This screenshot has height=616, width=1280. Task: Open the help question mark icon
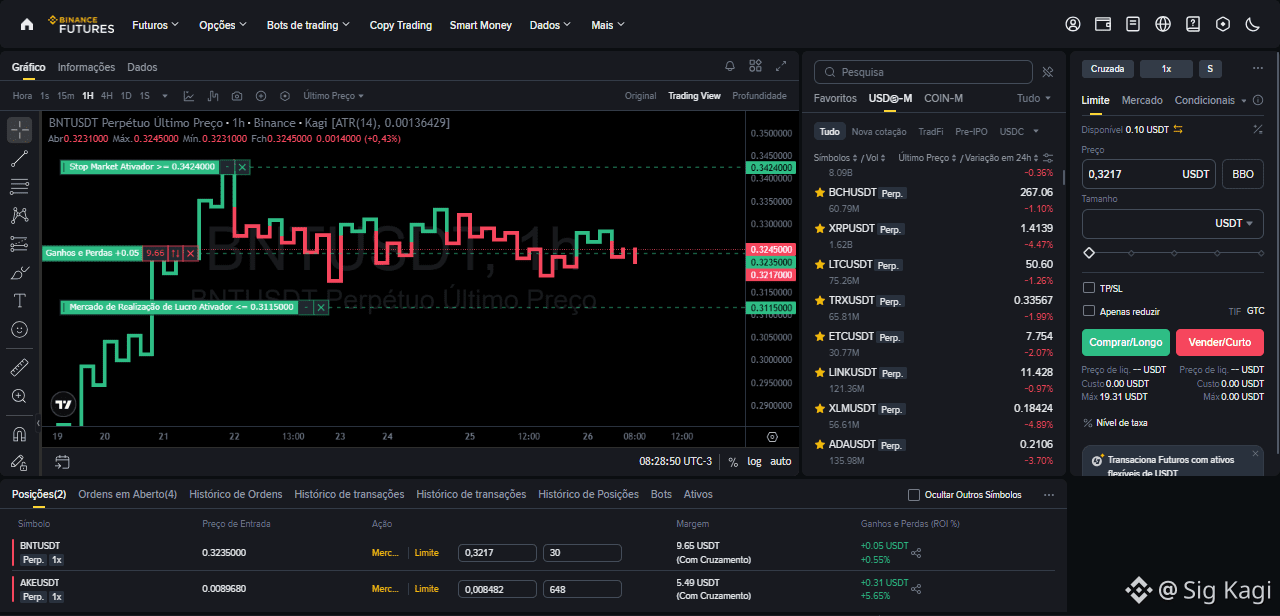[x=1193, y=24]
